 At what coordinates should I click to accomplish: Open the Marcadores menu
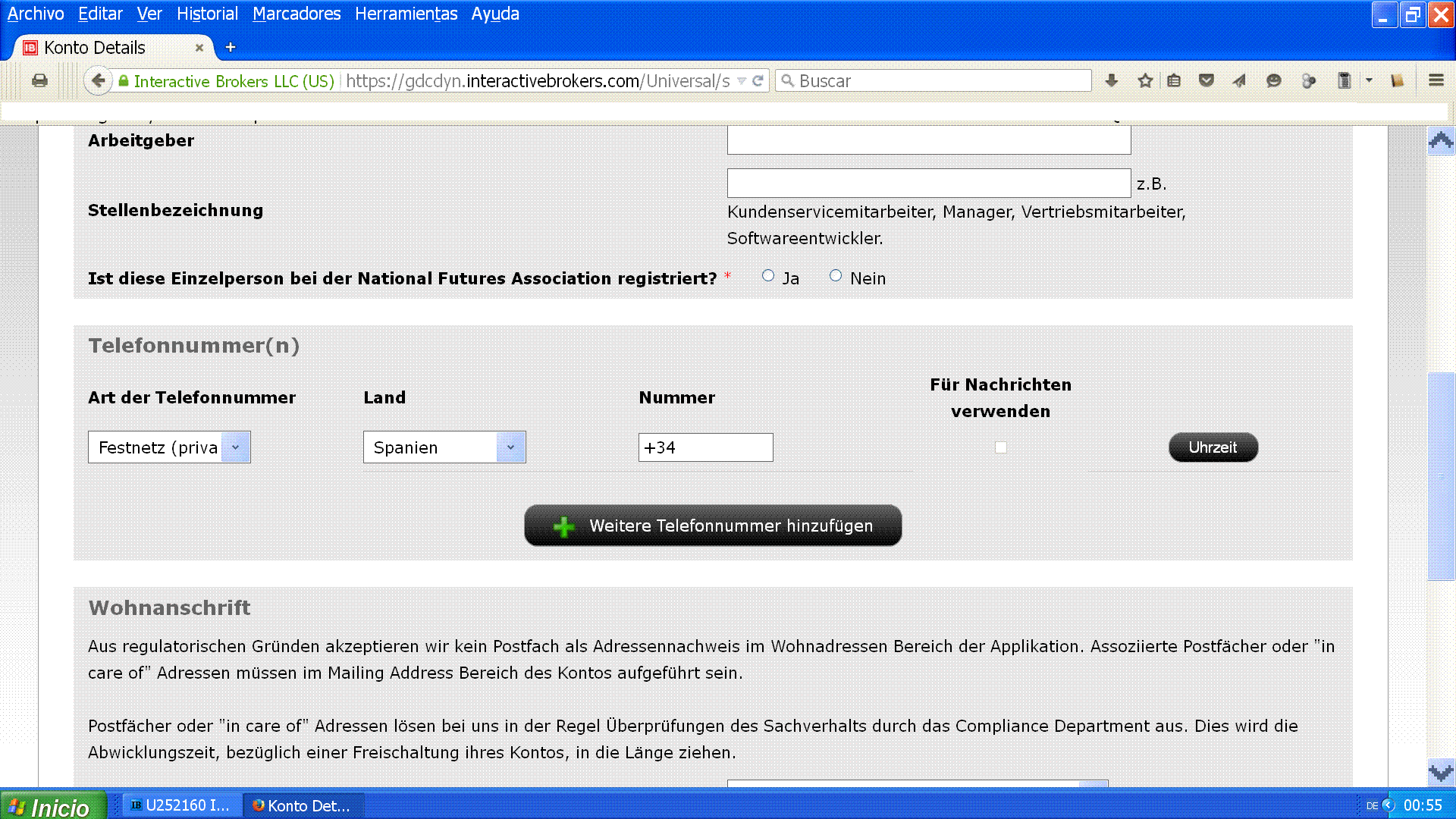click(297, 14)
